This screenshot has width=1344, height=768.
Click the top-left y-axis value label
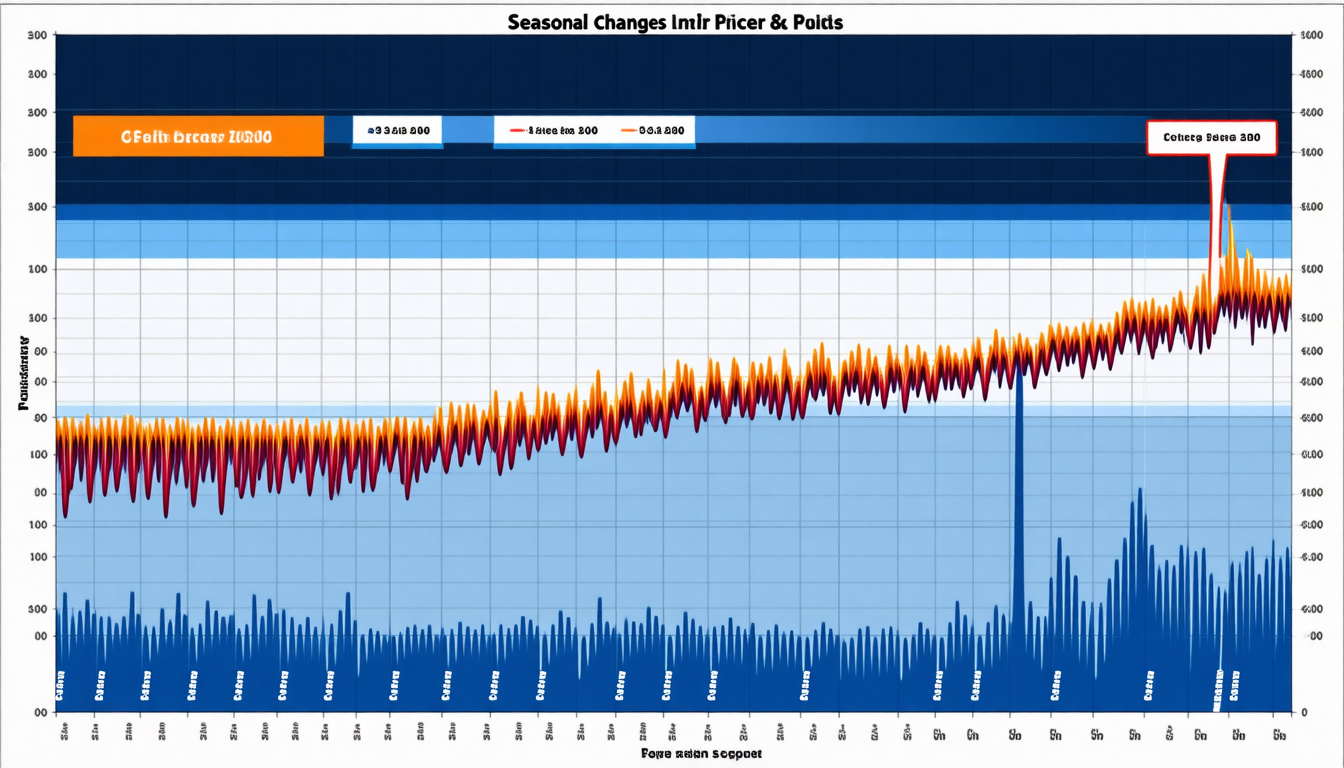point(38,36)
